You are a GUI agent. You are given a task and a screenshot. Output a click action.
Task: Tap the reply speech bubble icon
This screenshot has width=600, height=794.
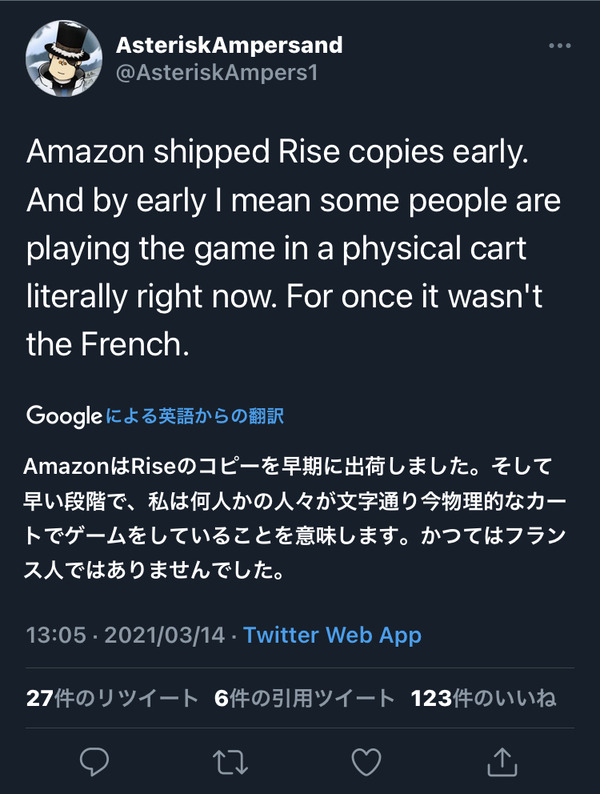pyautogui.click(x=94, y=761)
